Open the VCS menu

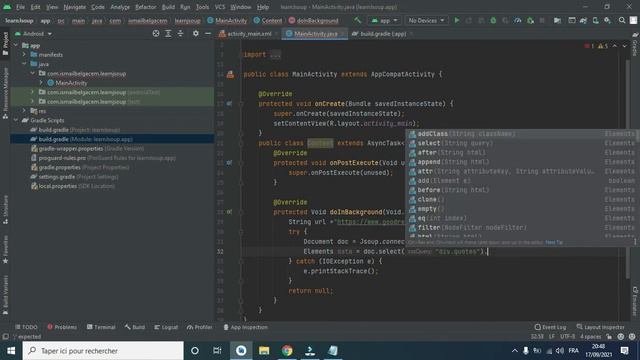pyautogui.click(x=220, y=7)
